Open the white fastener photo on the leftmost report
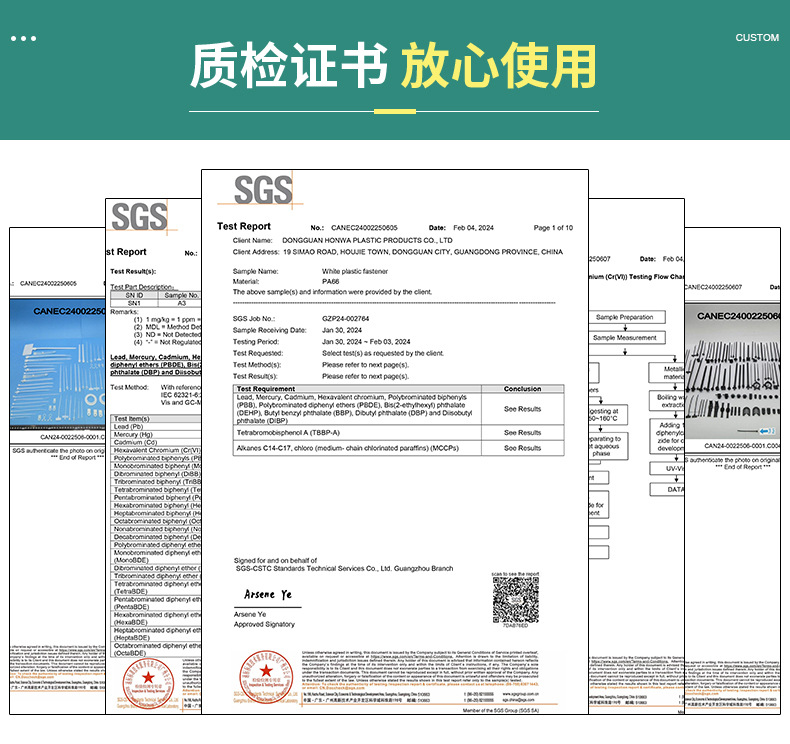Screen dimensions: 790x744 (x=57, y=365)
